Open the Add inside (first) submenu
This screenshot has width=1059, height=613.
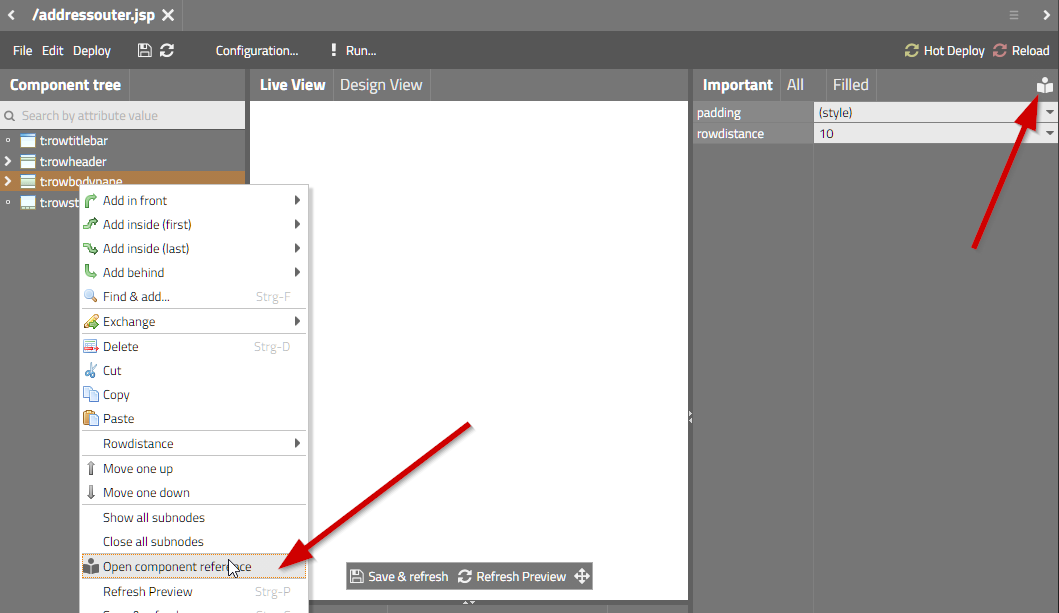[x=147, y=225]
